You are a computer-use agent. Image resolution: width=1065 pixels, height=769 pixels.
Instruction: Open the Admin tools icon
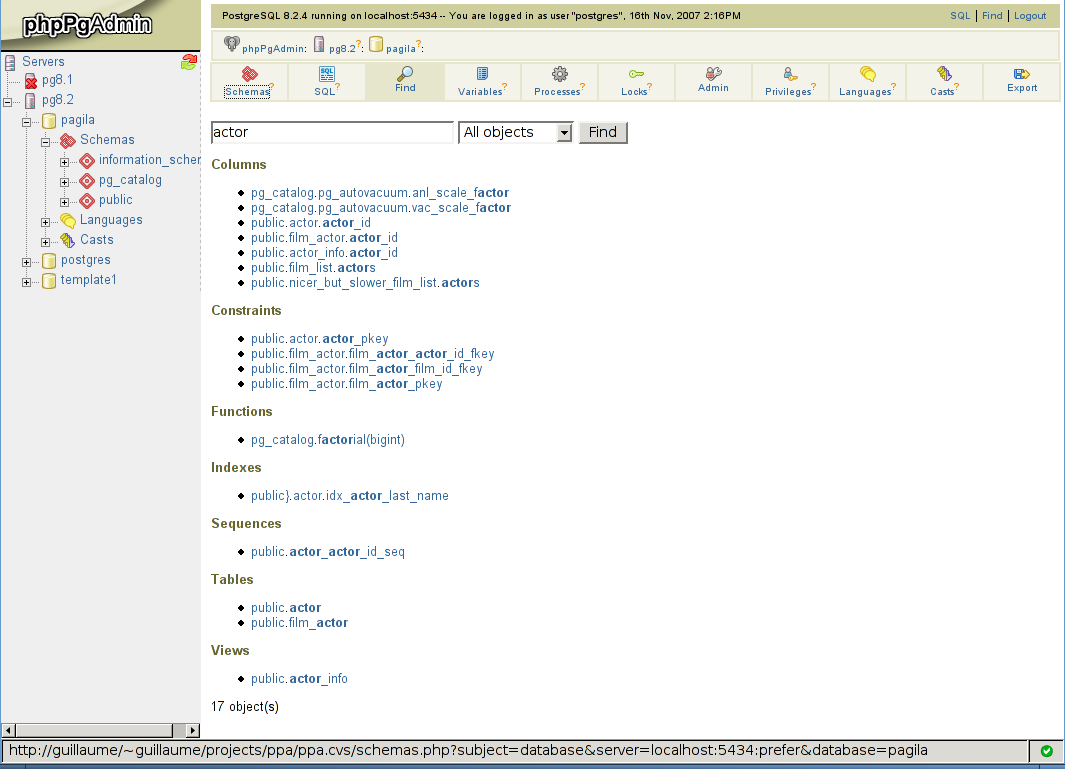pos(713,74)
